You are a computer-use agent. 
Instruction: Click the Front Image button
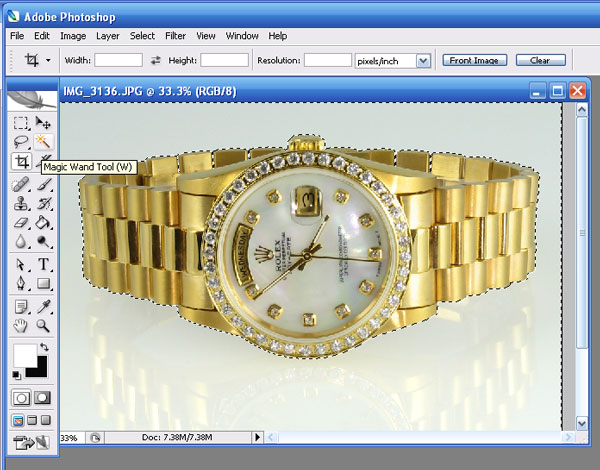tap(474, 60)
